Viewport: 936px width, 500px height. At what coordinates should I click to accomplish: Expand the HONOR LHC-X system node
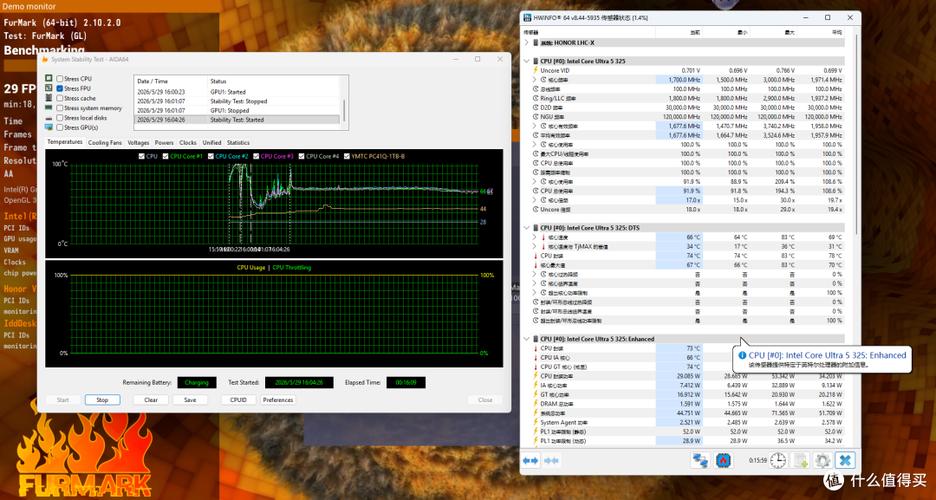click(x=526, y=43)
